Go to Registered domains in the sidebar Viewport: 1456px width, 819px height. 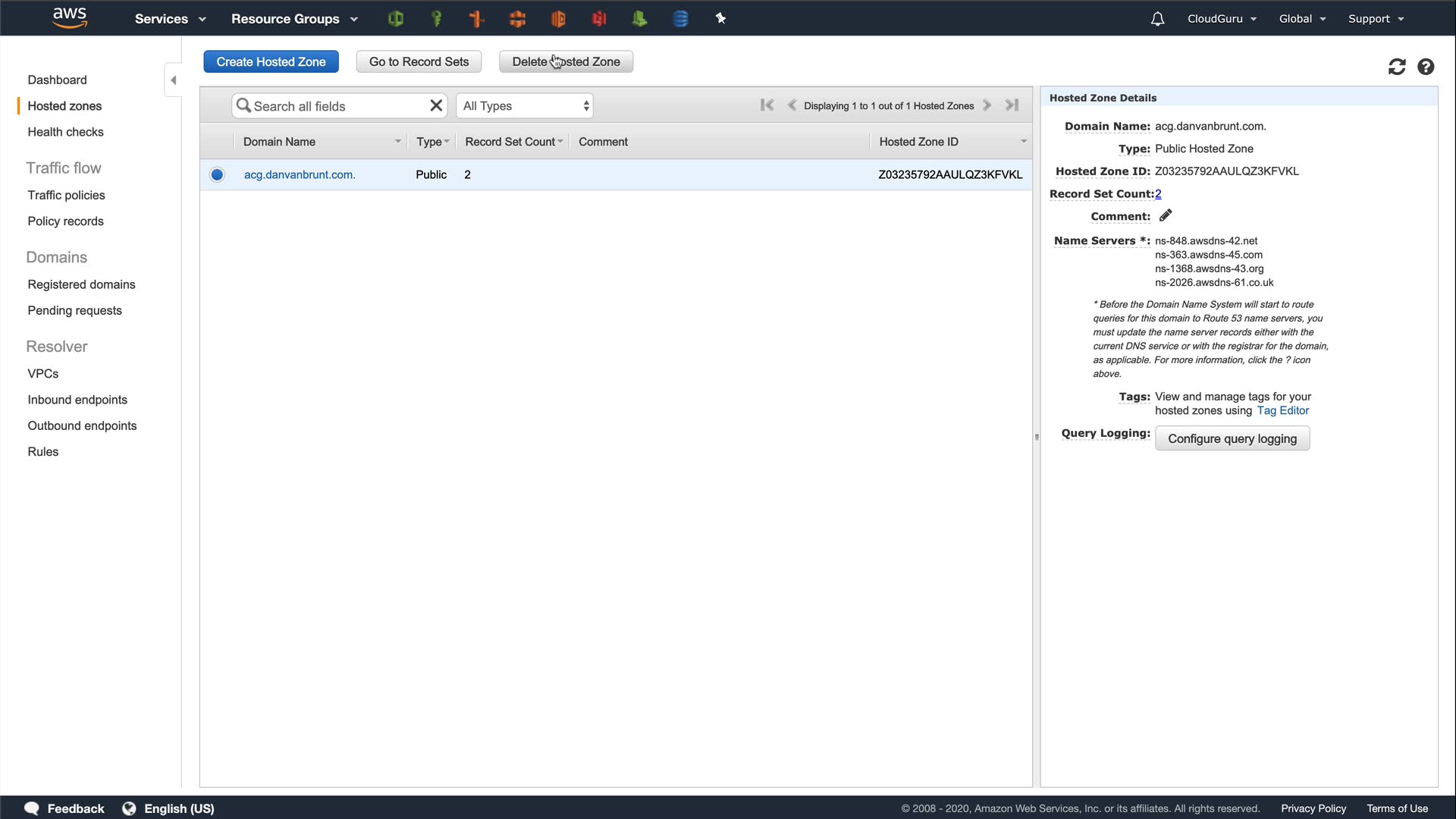click(x=81, y=284)
